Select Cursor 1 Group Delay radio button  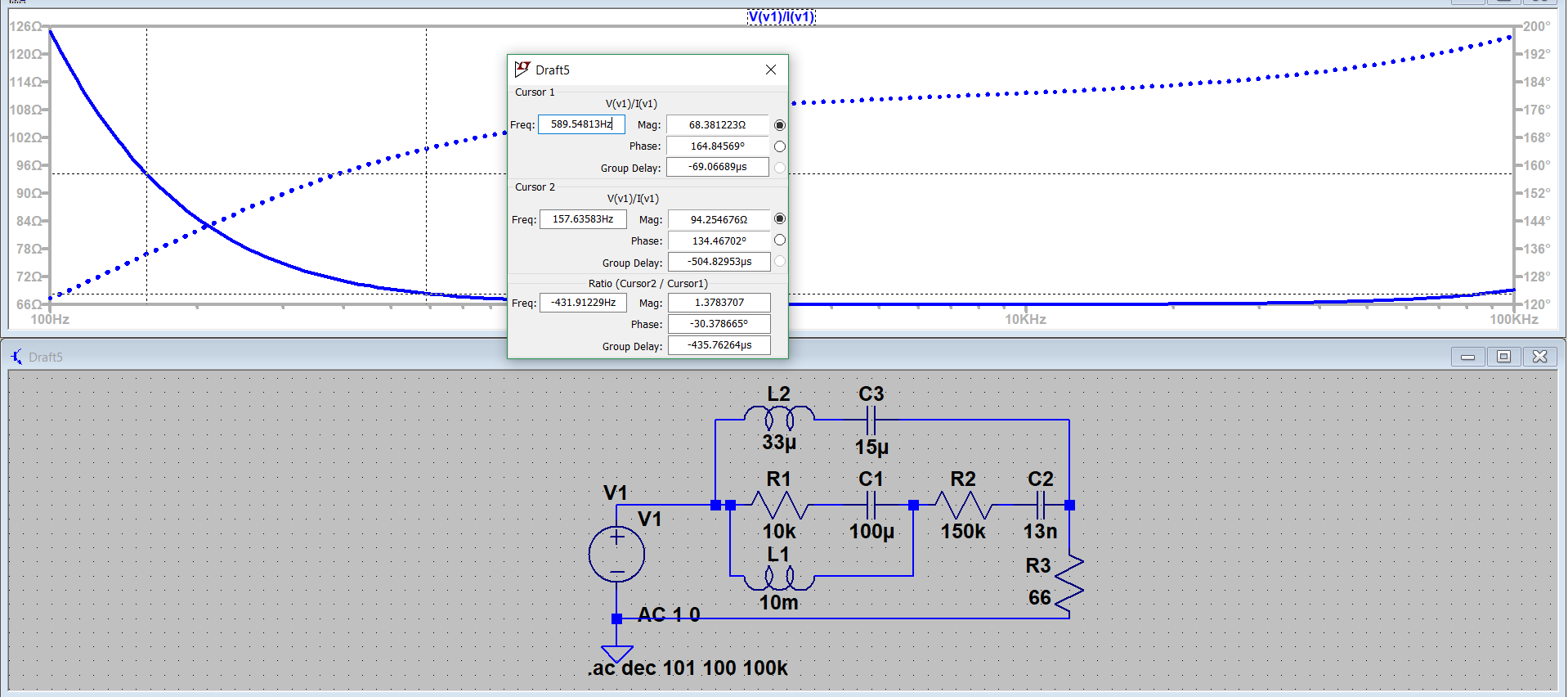coord(780,168)
